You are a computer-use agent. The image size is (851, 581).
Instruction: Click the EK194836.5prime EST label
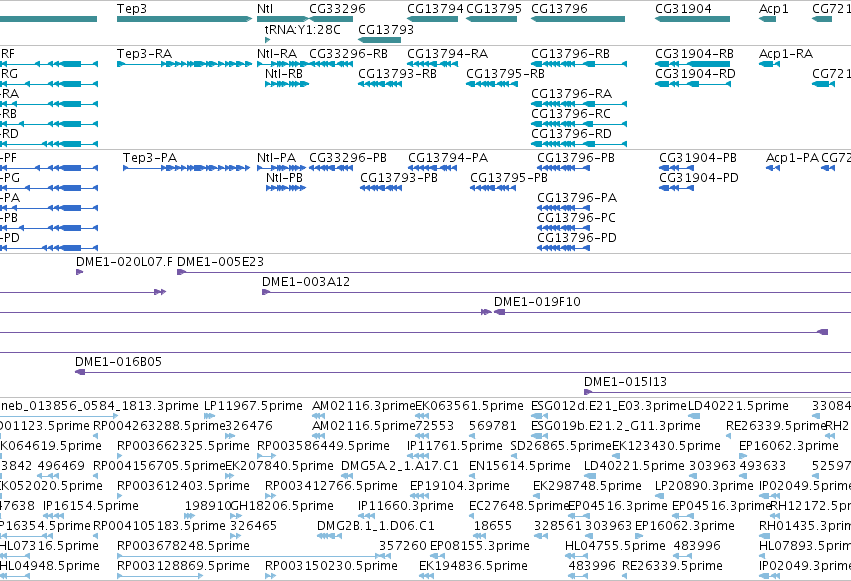(473, 566)
